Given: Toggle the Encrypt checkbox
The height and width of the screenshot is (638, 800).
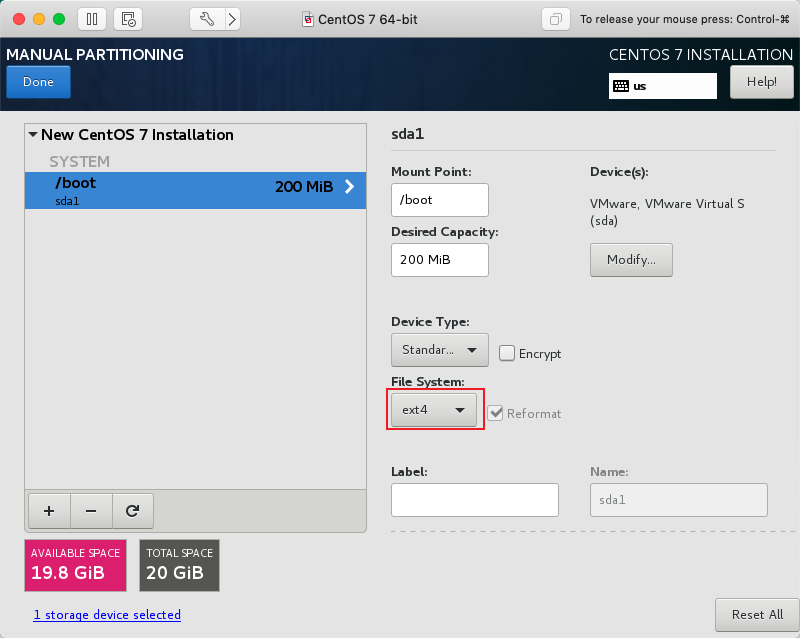Looking at the screenshot, I should tap(507, 353).
